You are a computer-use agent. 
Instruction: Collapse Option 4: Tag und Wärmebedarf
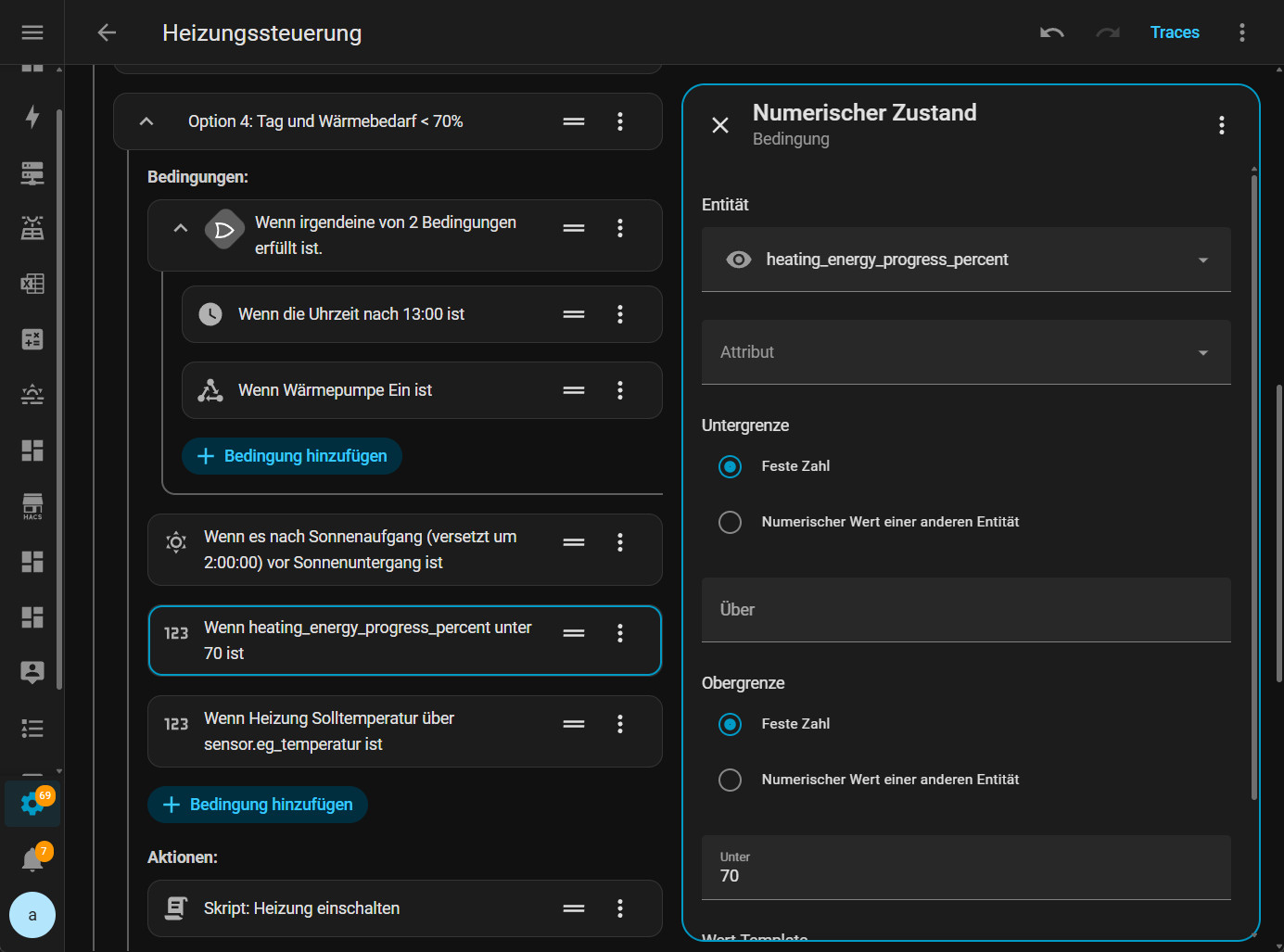(x=146, y=121)
